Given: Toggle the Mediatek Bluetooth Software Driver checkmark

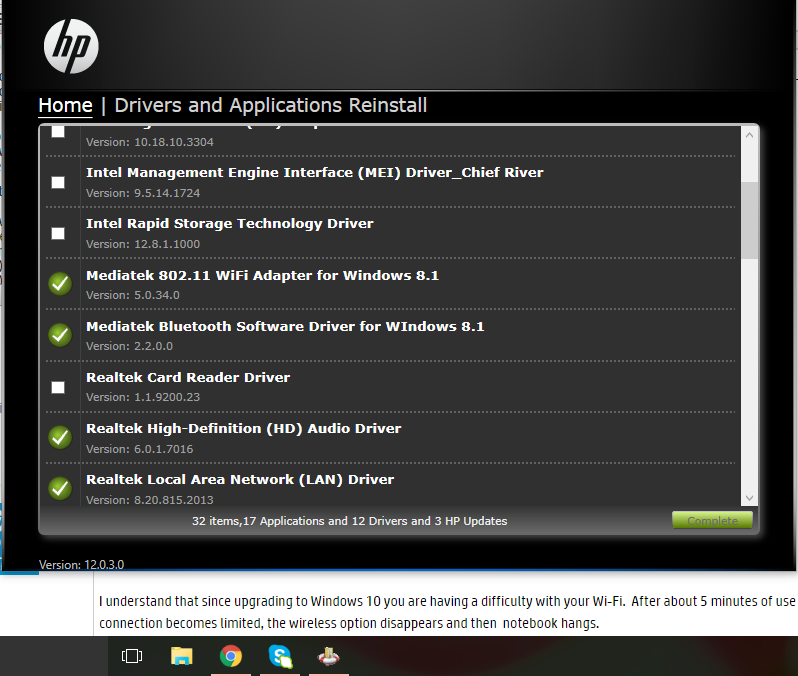Looking at the screenshot, I should (60, 335).
